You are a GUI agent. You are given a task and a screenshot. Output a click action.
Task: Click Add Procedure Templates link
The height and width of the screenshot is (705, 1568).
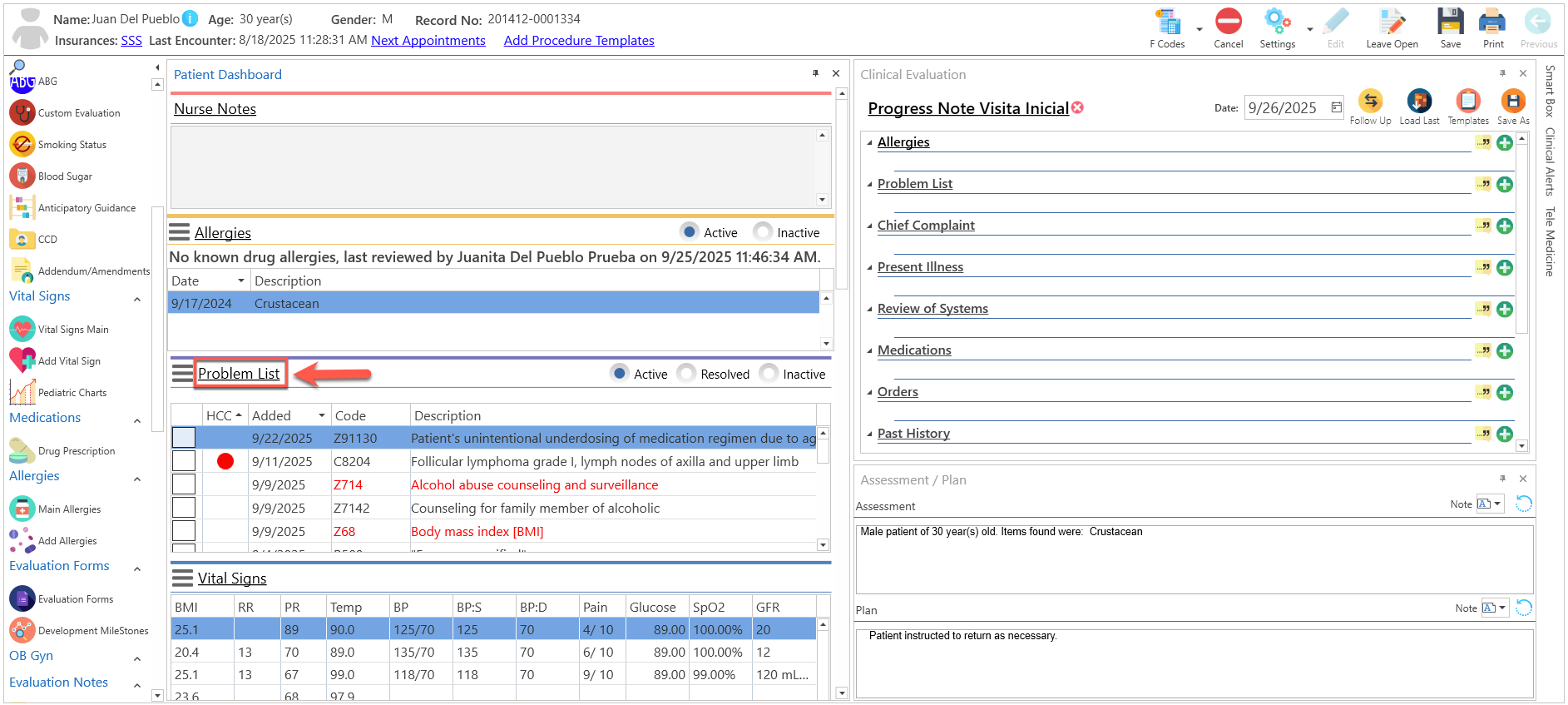click(x=579, y=40)
